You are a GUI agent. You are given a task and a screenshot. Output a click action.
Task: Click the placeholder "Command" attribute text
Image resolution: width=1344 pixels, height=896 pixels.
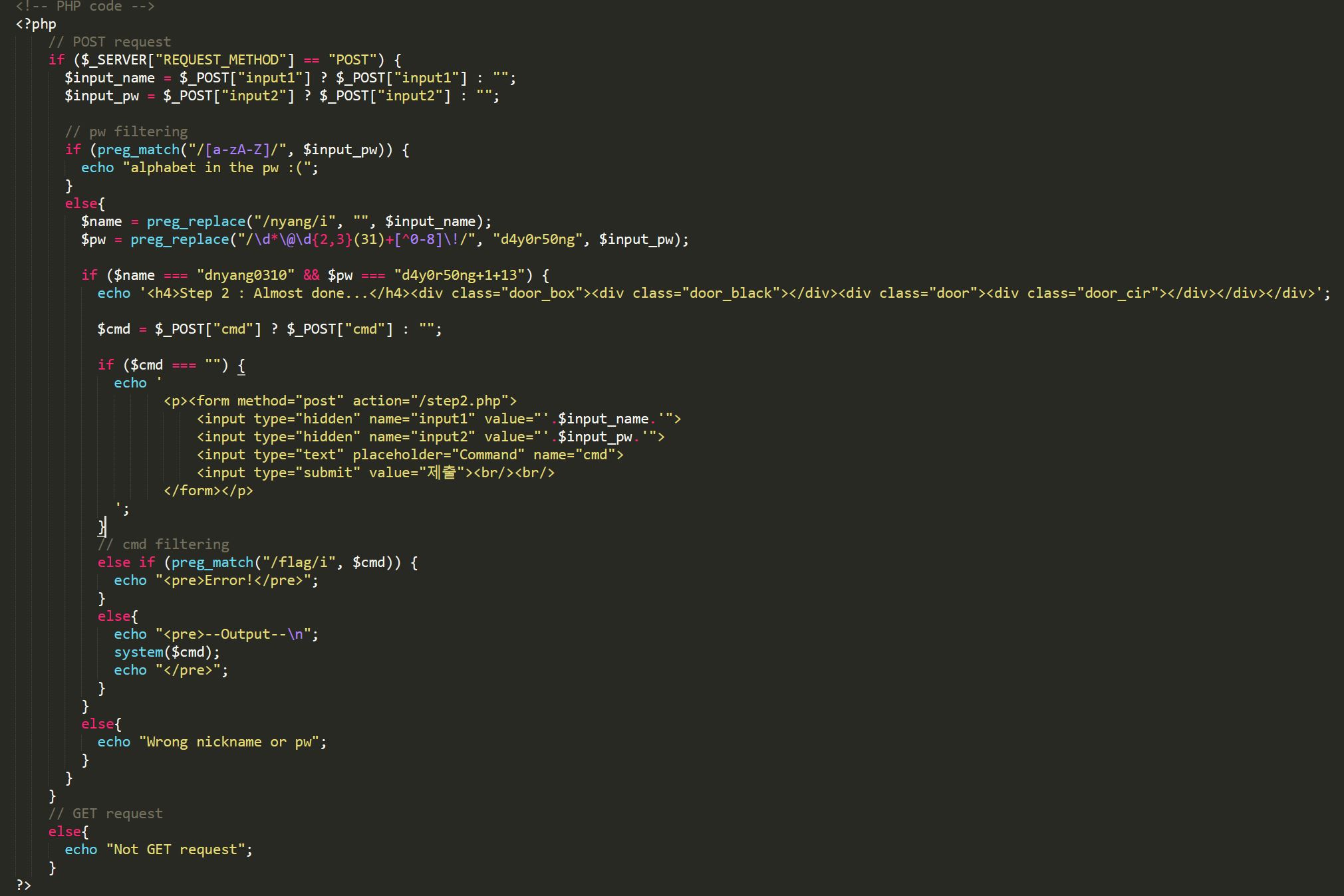pos(487,455)
